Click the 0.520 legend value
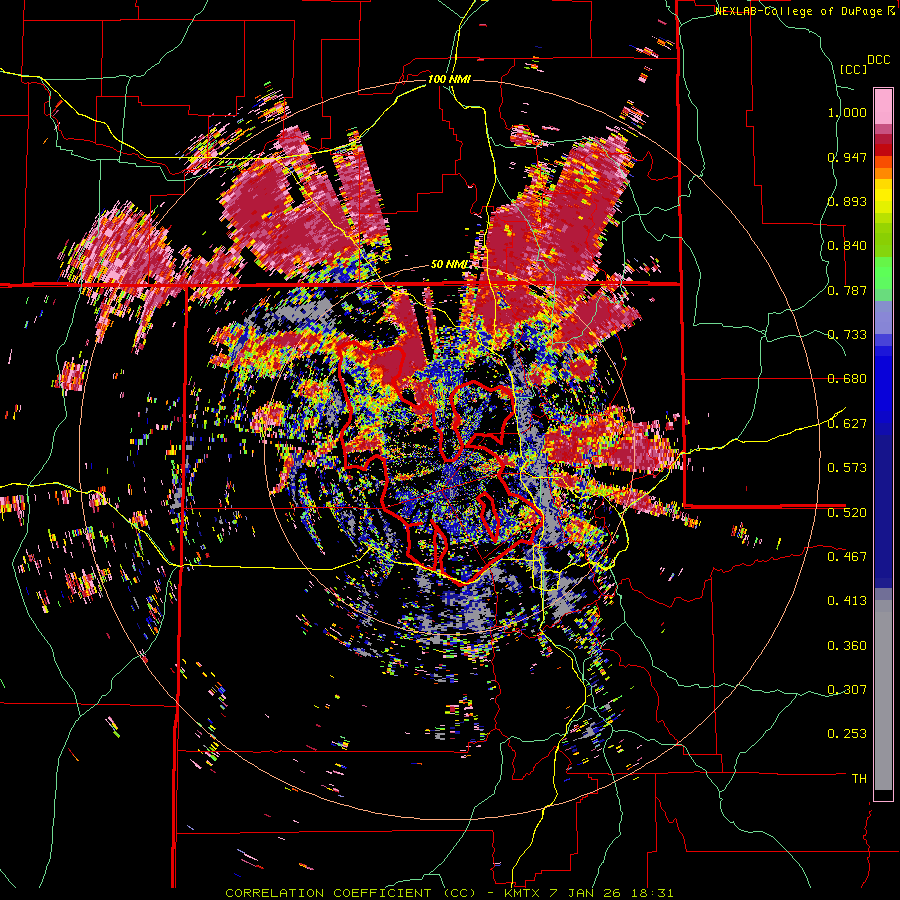 (x=847, y=512)
